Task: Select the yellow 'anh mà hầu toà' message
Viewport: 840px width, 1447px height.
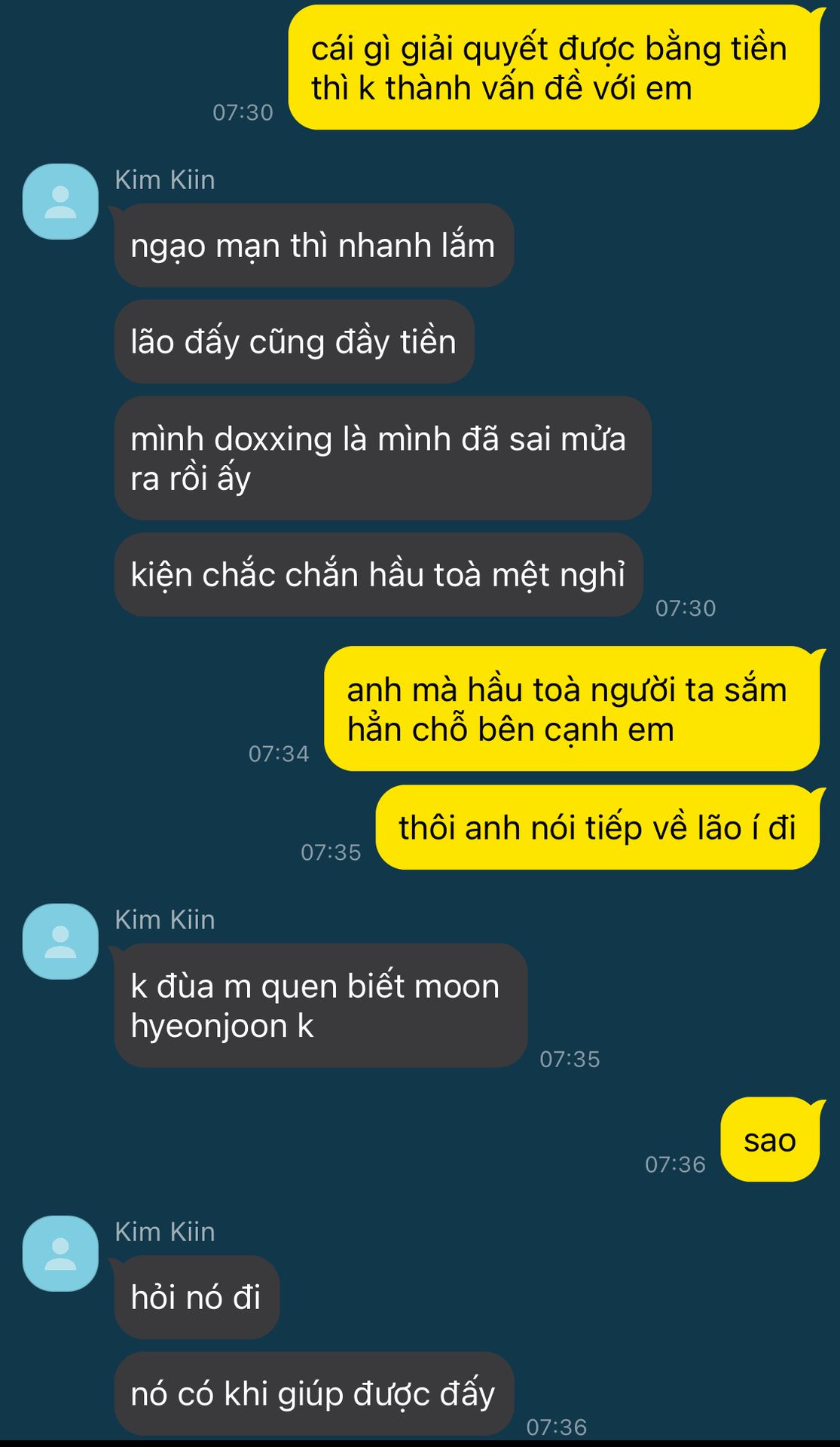Action: [x=573, y=709]
